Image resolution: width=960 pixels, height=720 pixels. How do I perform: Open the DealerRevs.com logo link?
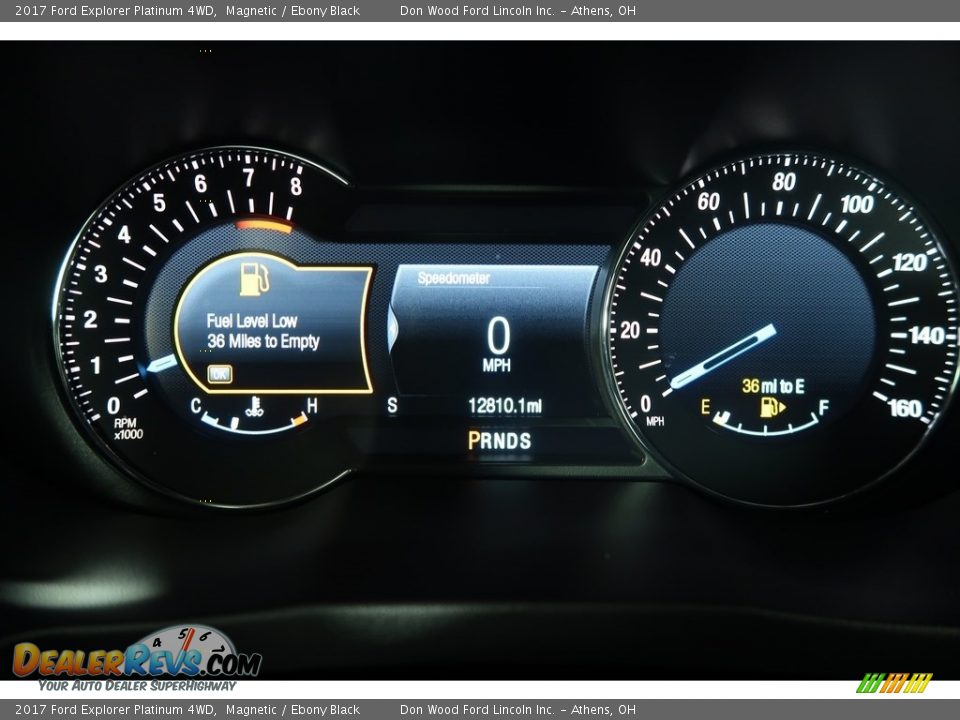(137, 659)
